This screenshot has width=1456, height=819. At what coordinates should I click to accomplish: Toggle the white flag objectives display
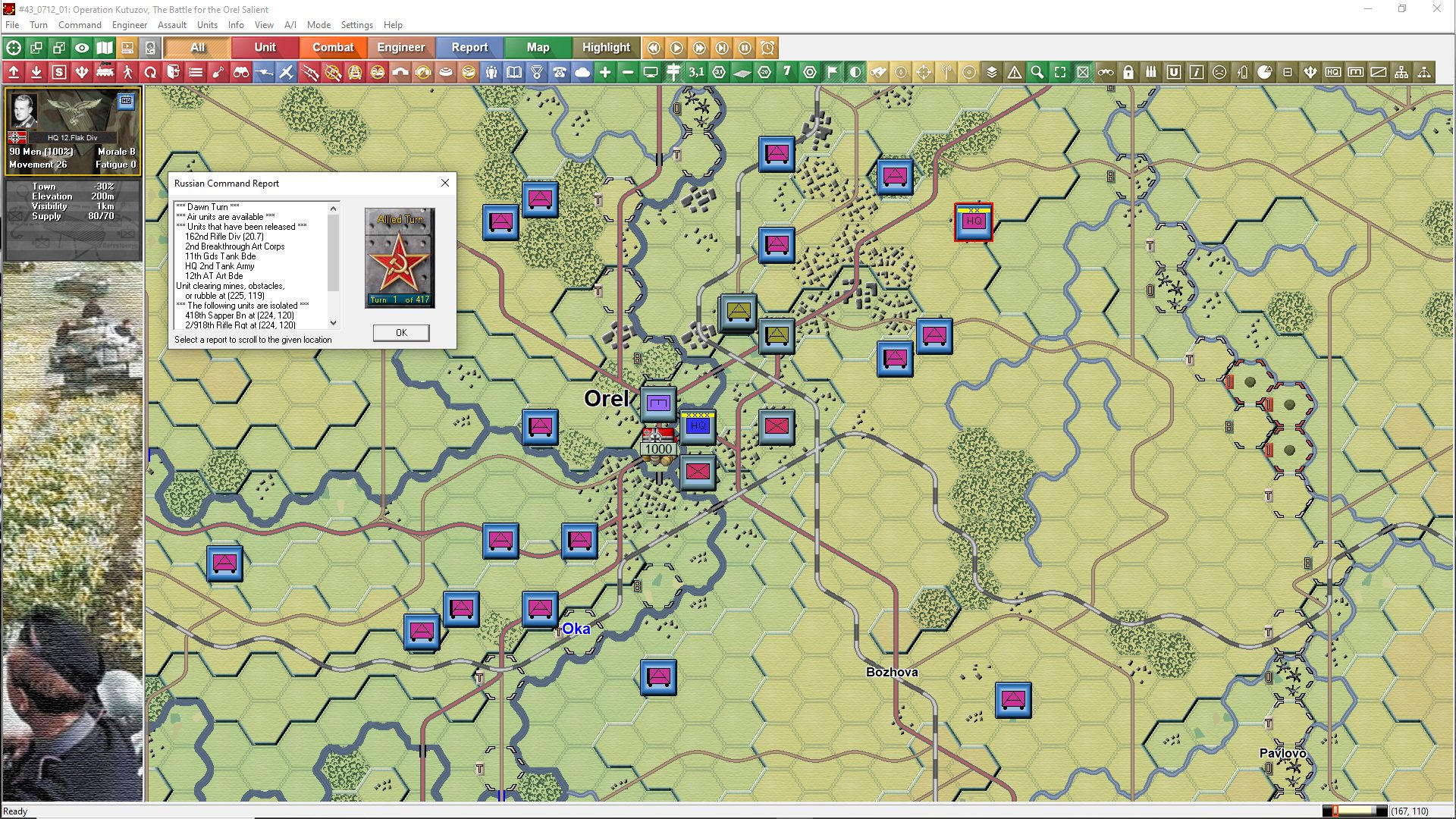point(832,72)
